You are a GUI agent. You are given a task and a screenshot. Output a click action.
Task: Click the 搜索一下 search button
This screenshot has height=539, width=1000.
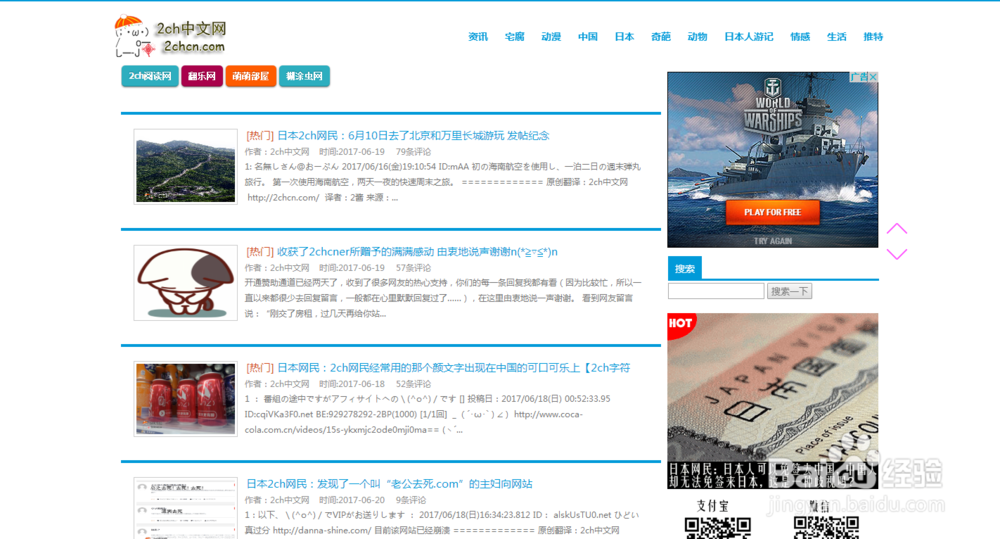[789, 292]
